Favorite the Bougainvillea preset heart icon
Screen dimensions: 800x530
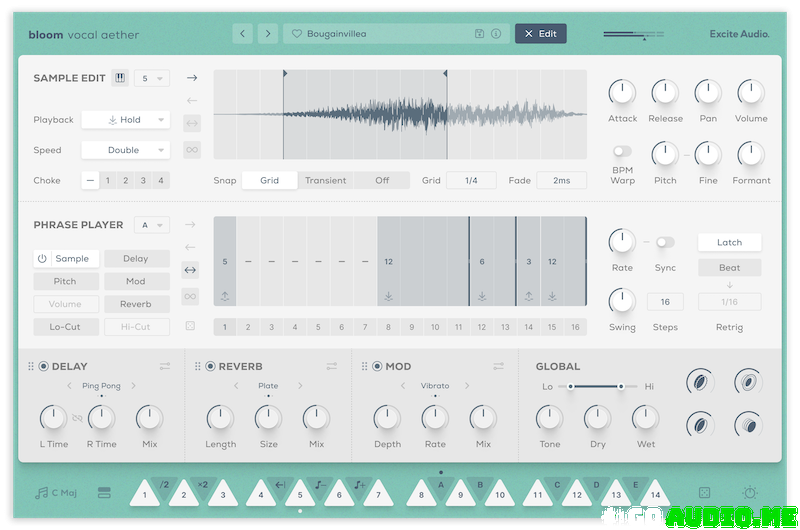coord(296,34)
